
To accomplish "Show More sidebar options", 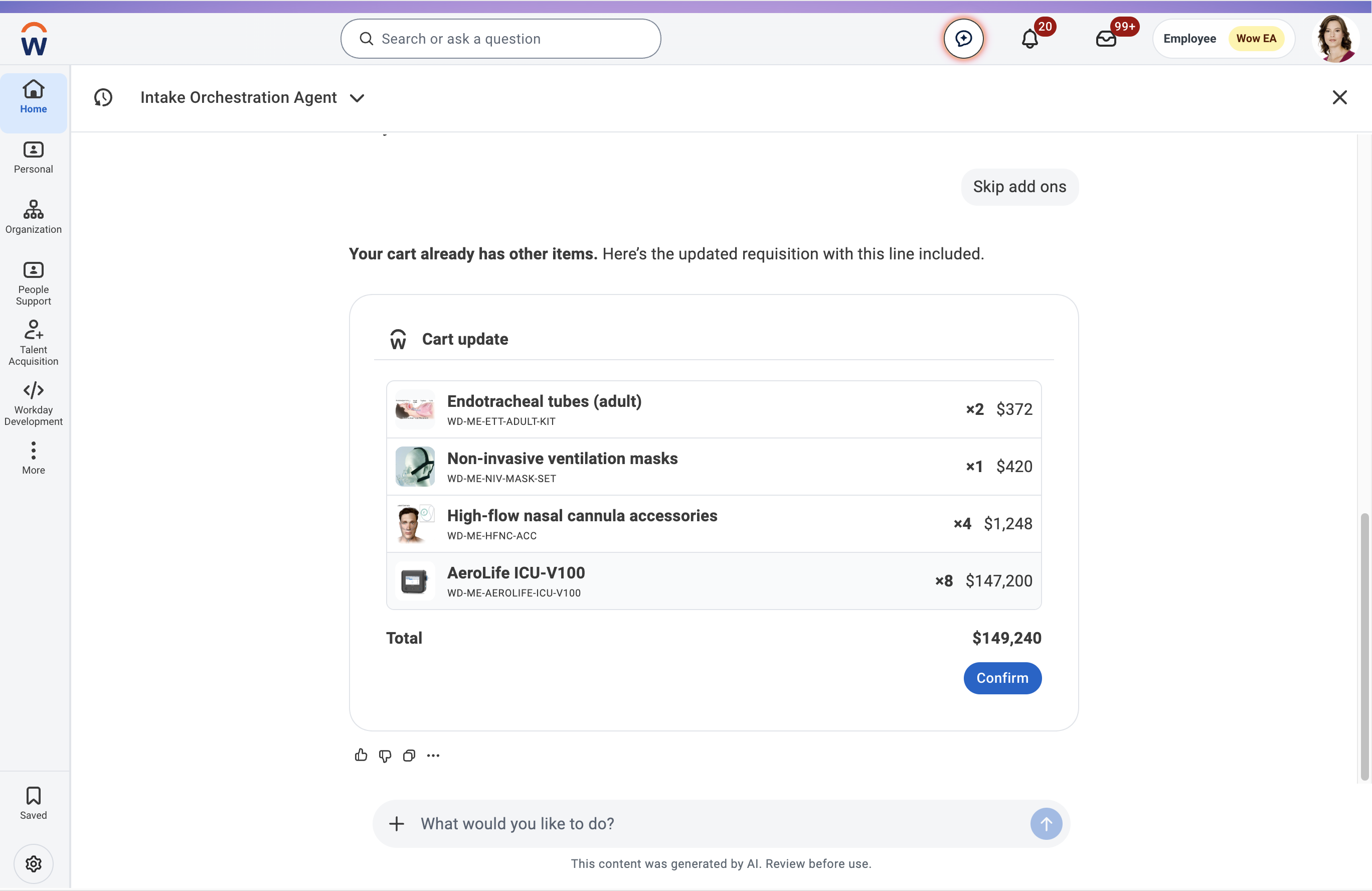I will [34, 458].
